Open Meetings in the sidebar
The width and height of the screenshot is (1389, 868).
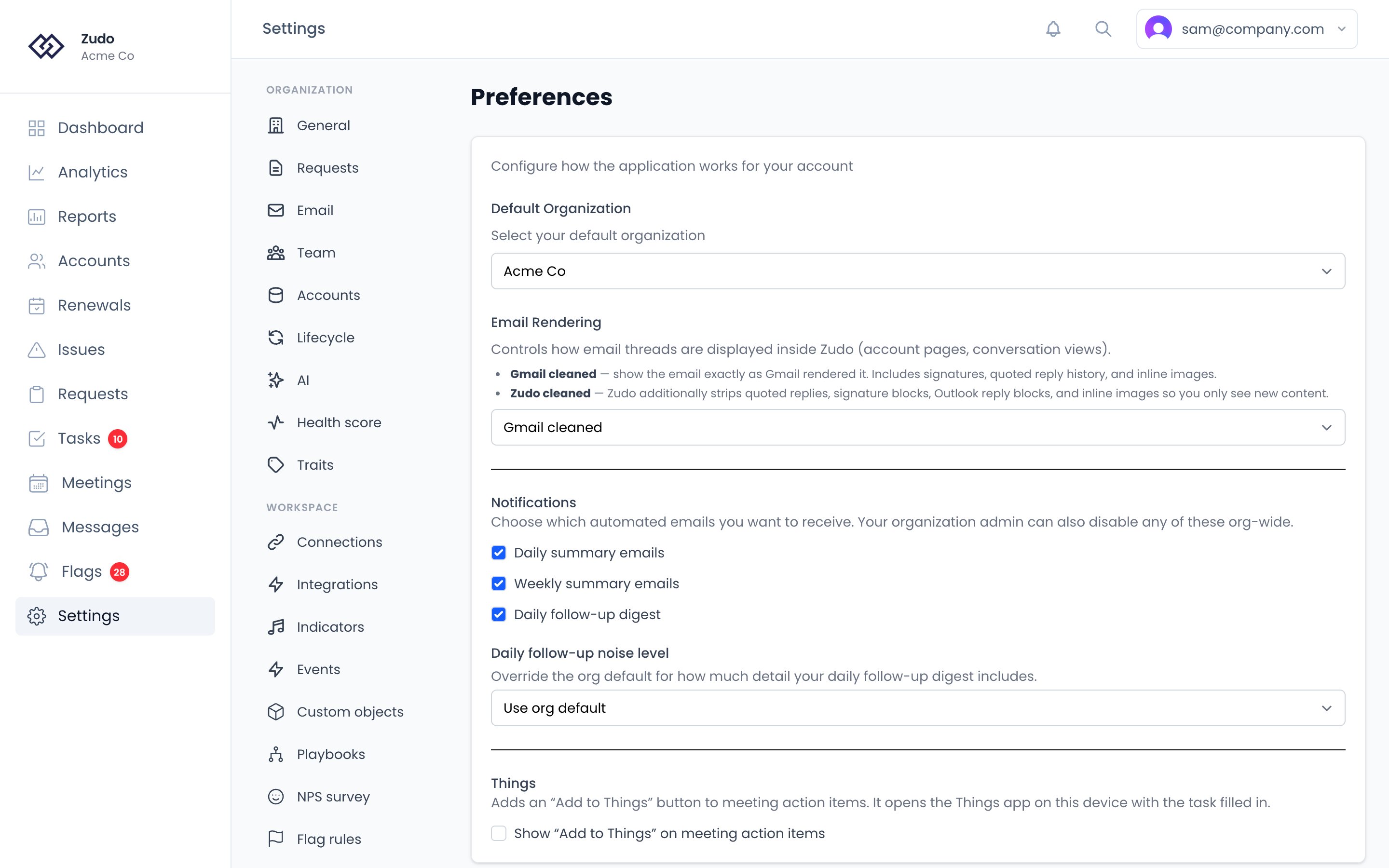(x=115, y=483)
